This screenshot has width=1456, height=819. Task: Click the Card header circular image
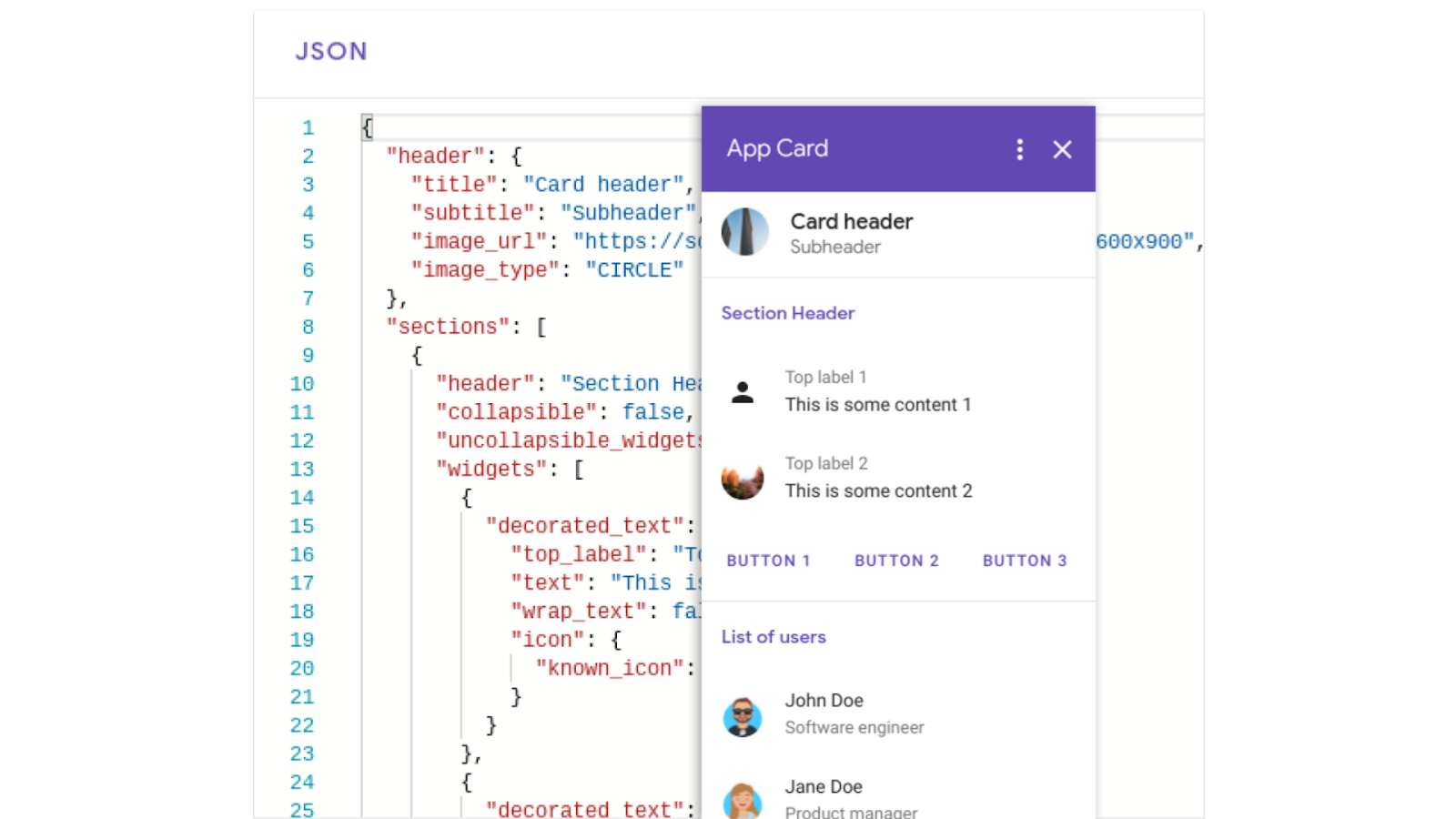coord(745,232)
